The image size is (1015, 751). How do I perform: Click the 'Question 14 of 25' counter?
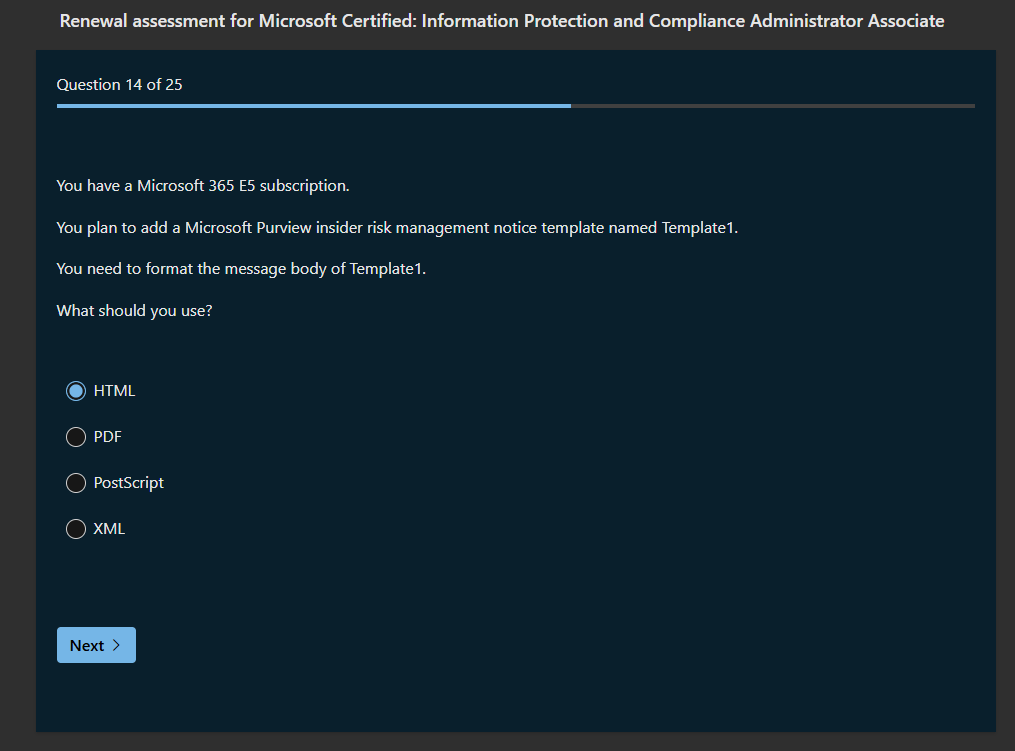pyautogui.click(x=119, y=85)
